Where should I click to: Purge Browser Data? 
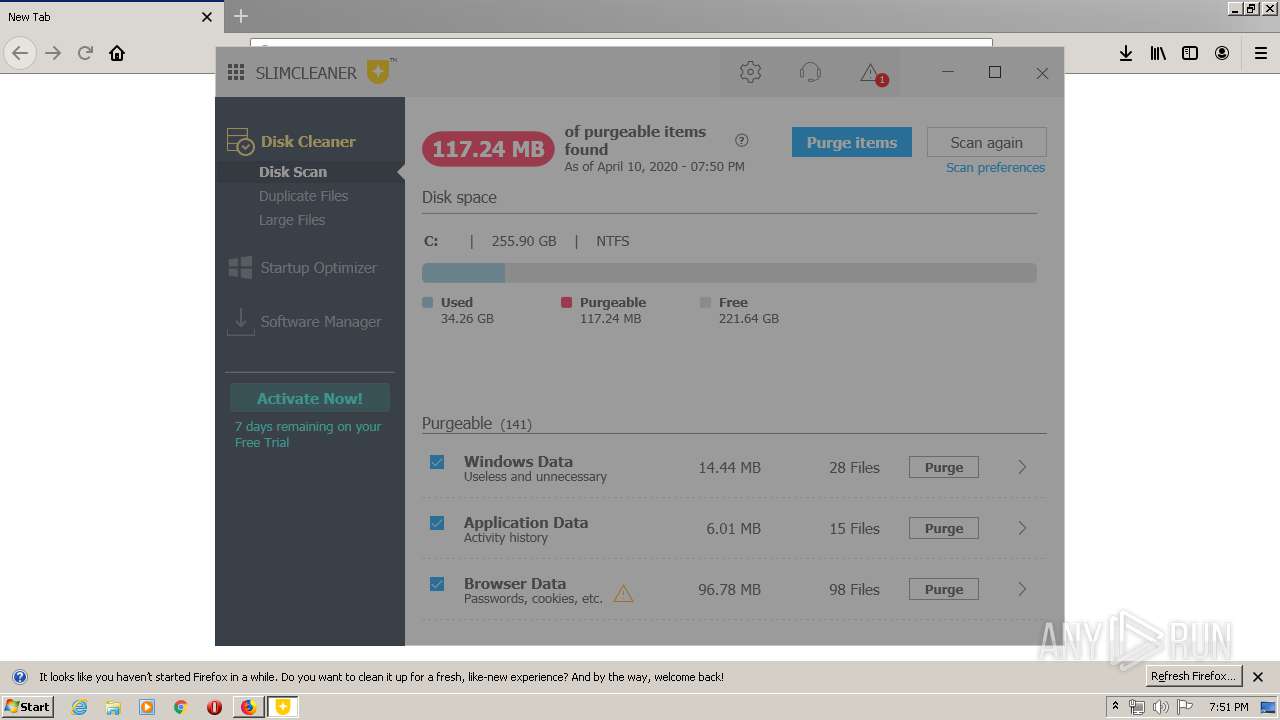tap(944, 589)
